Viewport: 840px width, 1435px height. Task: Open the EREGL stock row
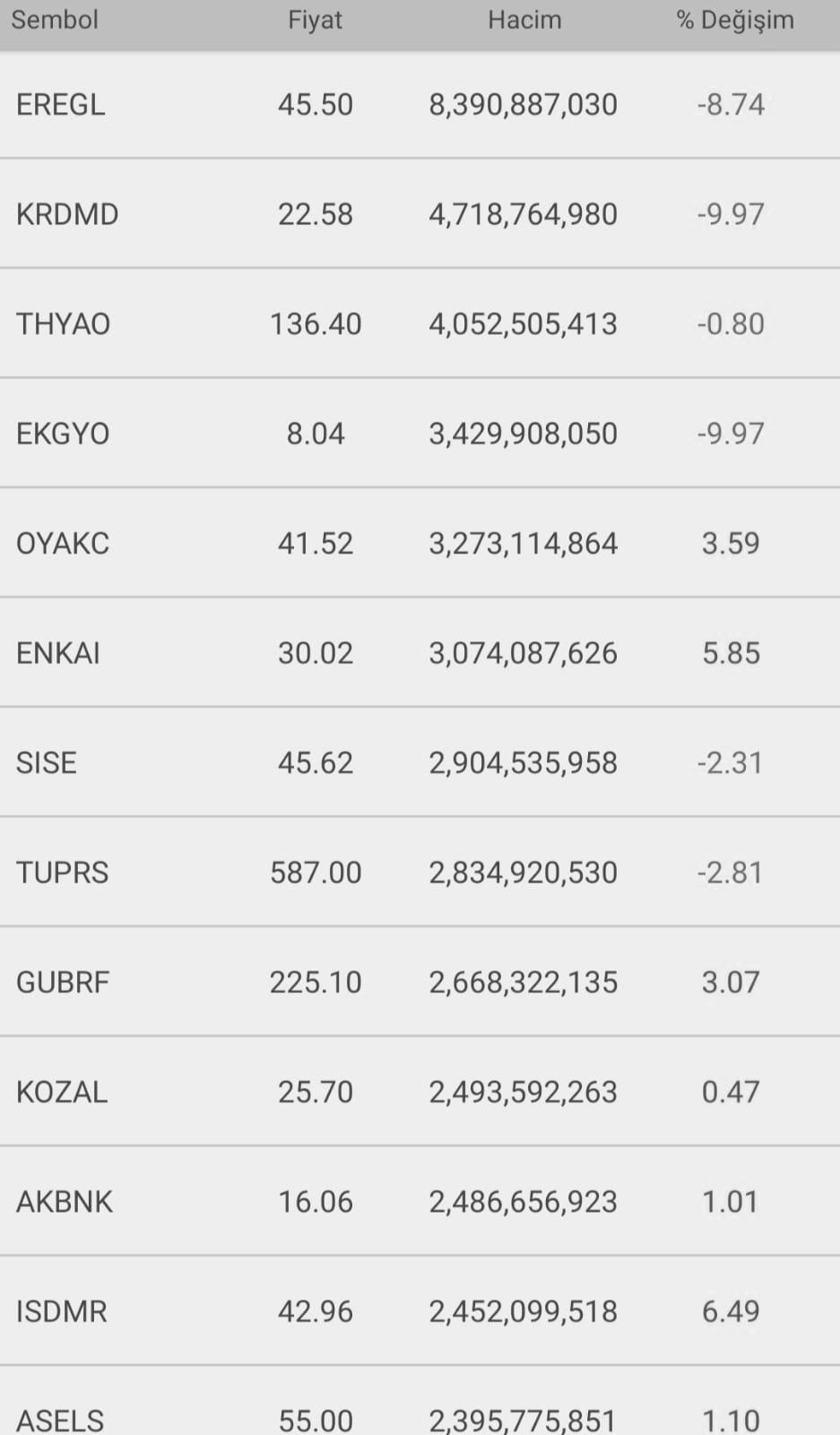(420, 105)
